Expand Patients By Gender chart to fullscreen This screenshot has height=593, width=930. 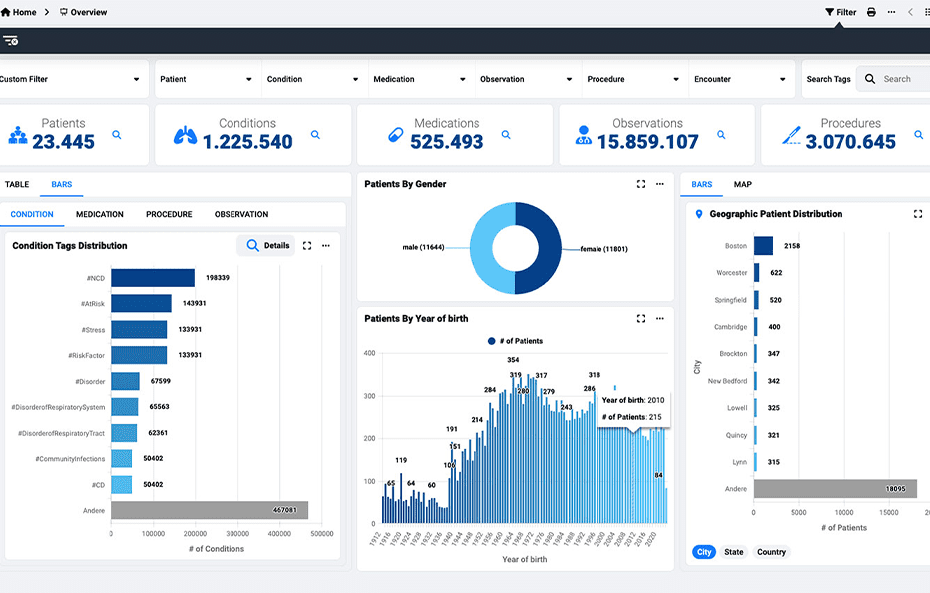tap(641, 184)
